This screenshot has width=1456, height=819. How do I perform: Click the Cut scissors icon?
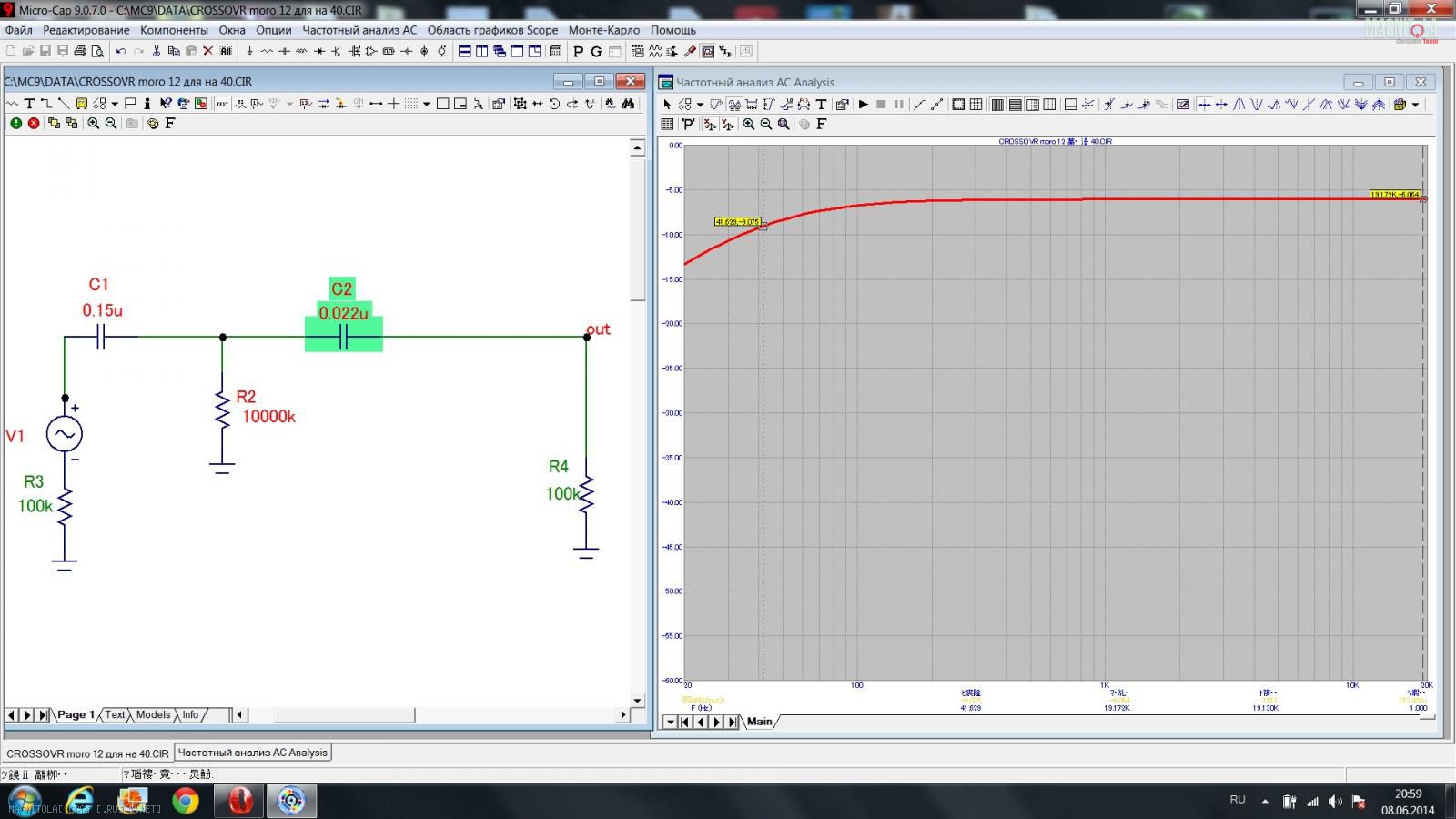point(156,51)
